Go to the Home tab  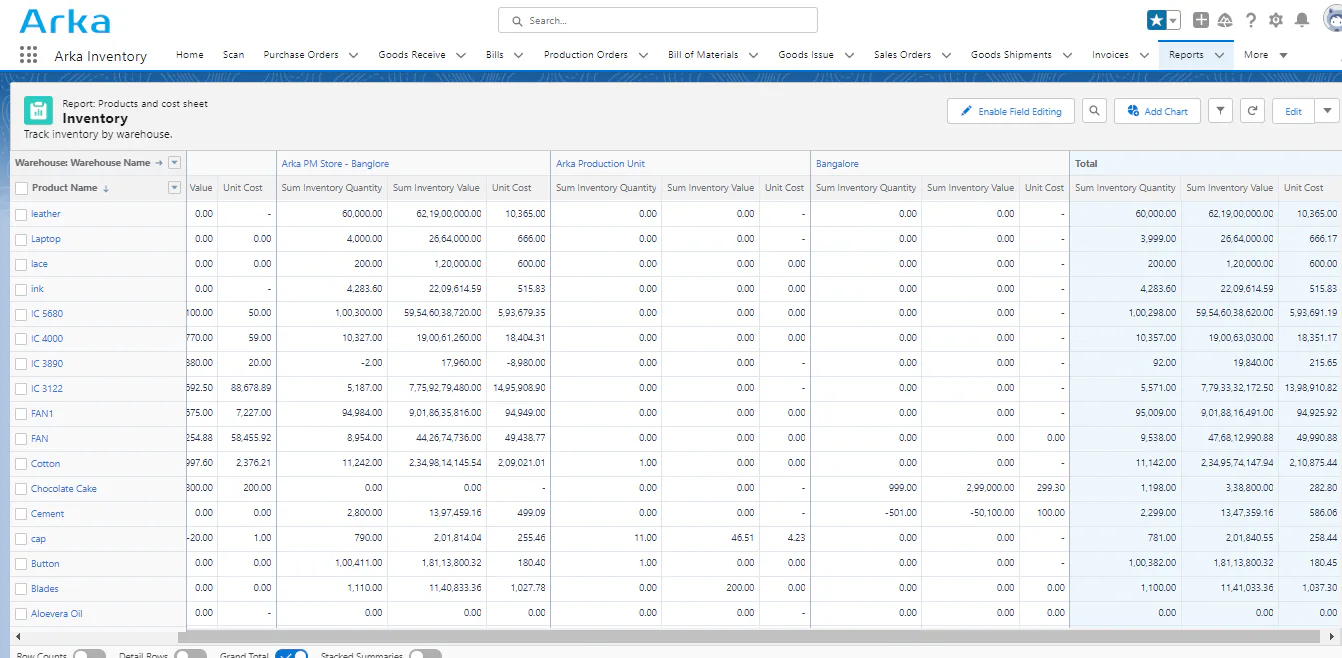(189, 55)
